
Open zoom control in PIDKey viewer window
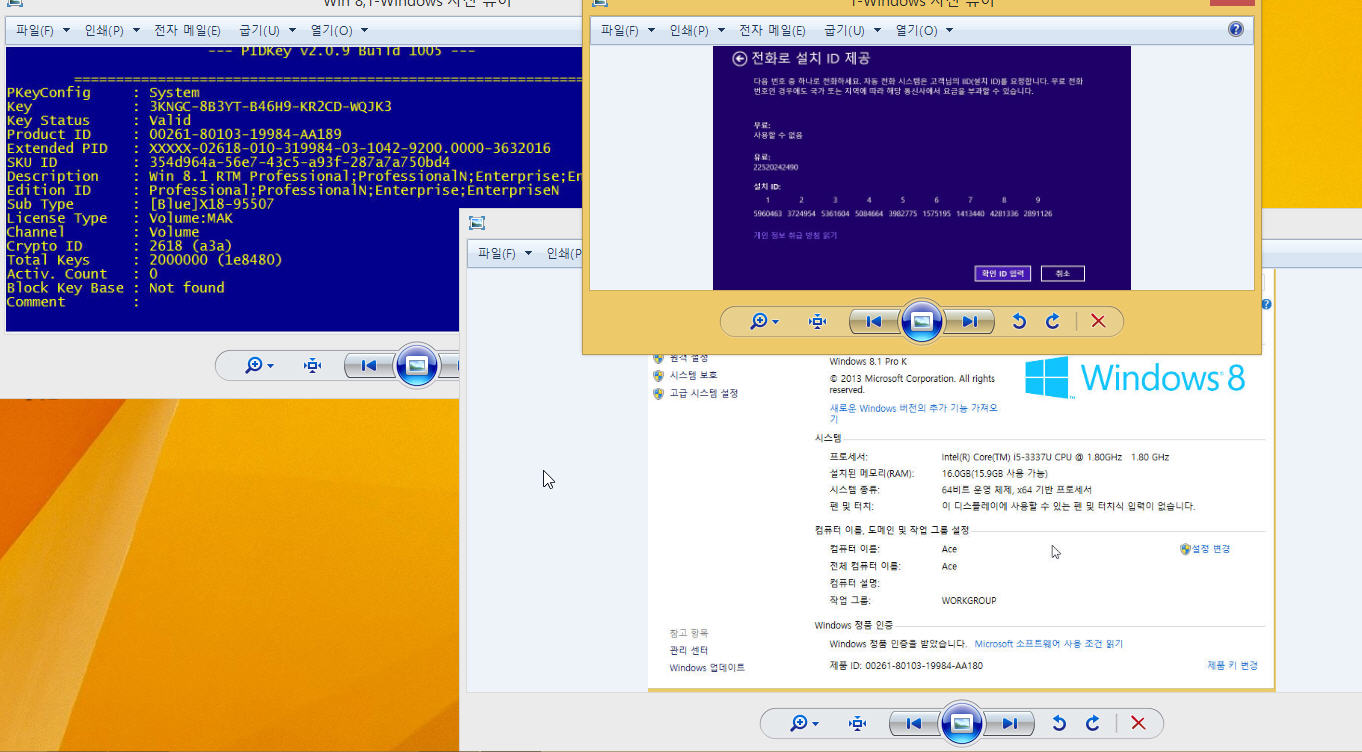pyautogui.click(x=259, y=366)
